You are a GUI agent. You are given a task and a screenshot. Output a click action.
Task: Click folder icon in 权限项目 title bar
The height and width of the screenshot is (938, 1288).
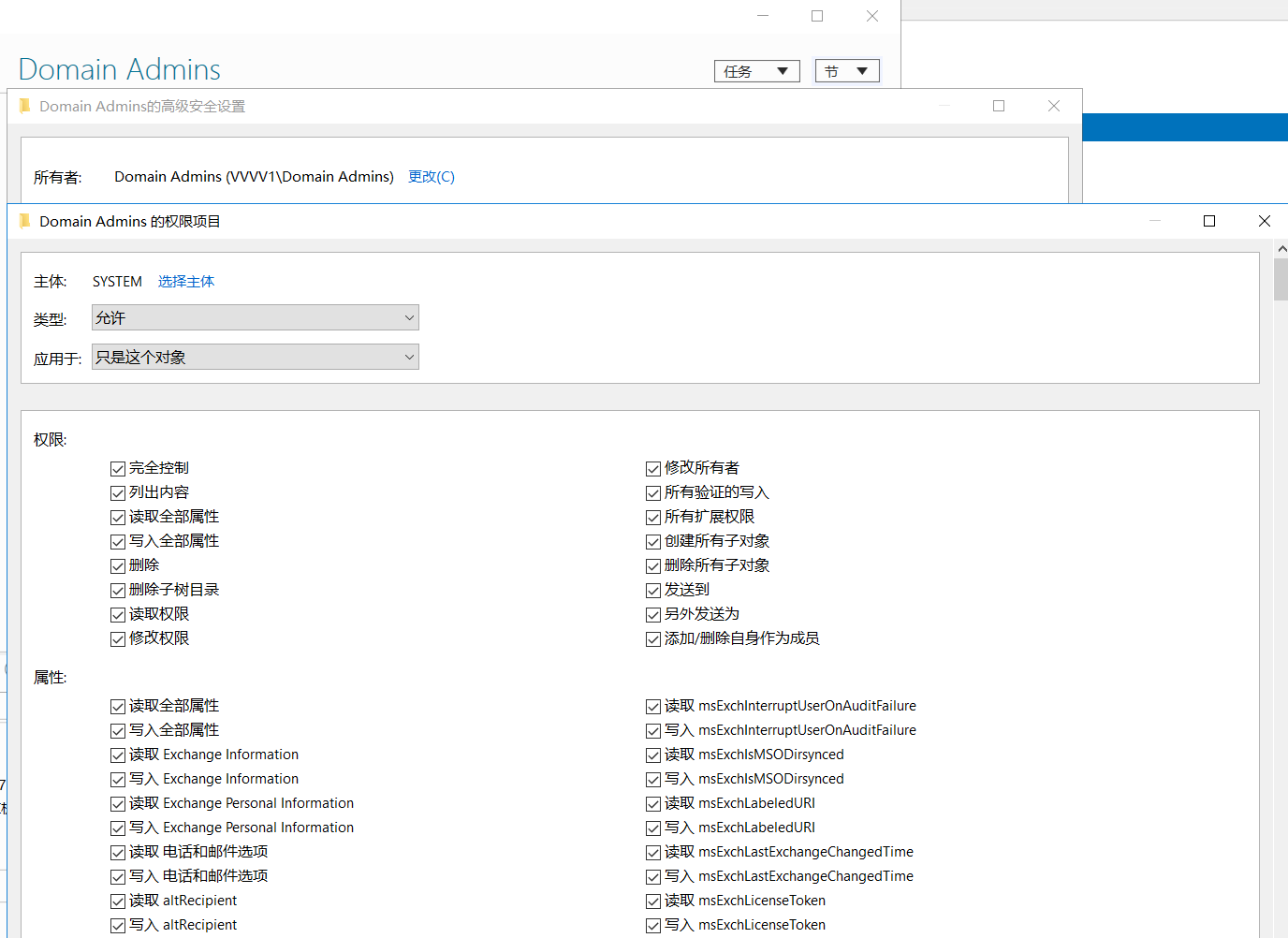tap(24, 221)
